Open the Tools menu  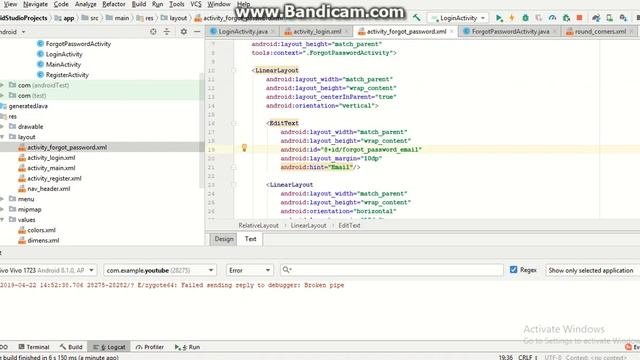176,4
